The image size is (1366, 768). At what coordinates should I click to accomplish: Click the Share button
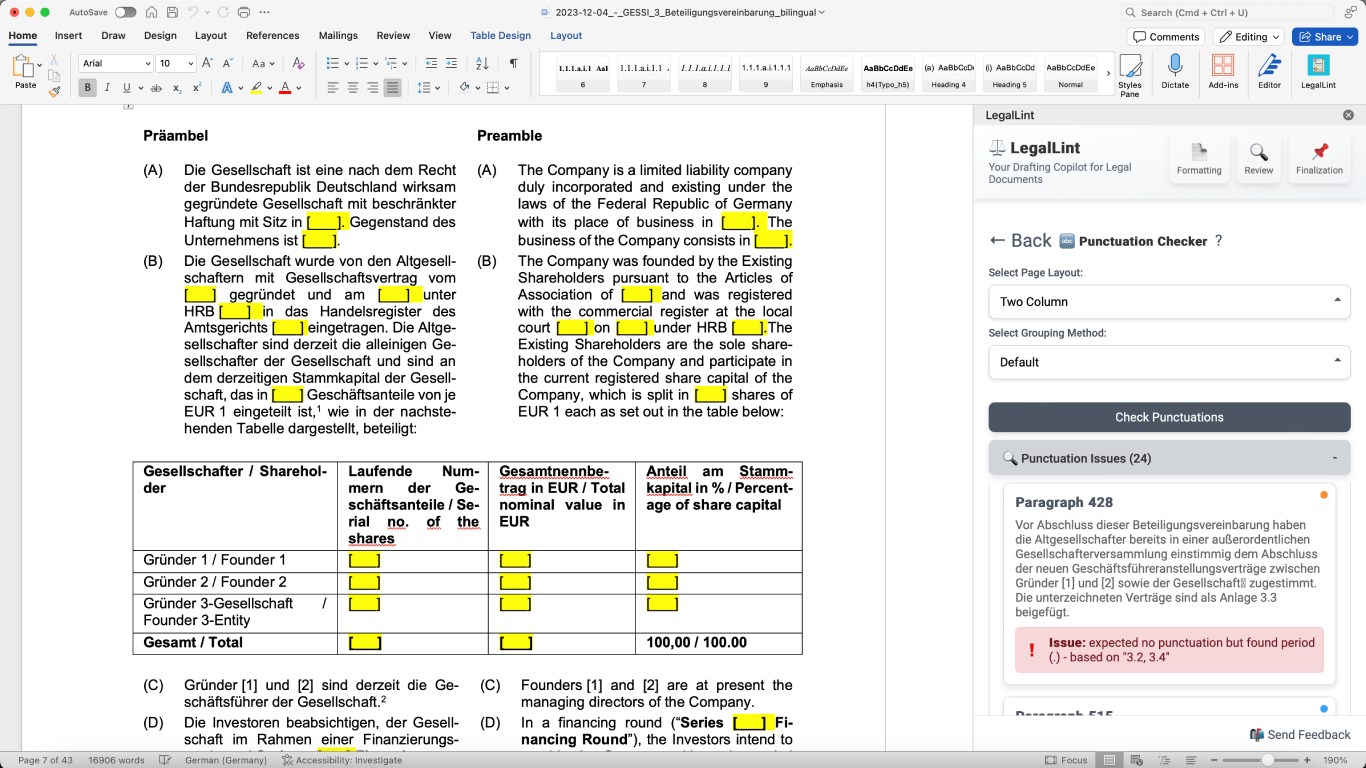click(x=1324, y=37)
